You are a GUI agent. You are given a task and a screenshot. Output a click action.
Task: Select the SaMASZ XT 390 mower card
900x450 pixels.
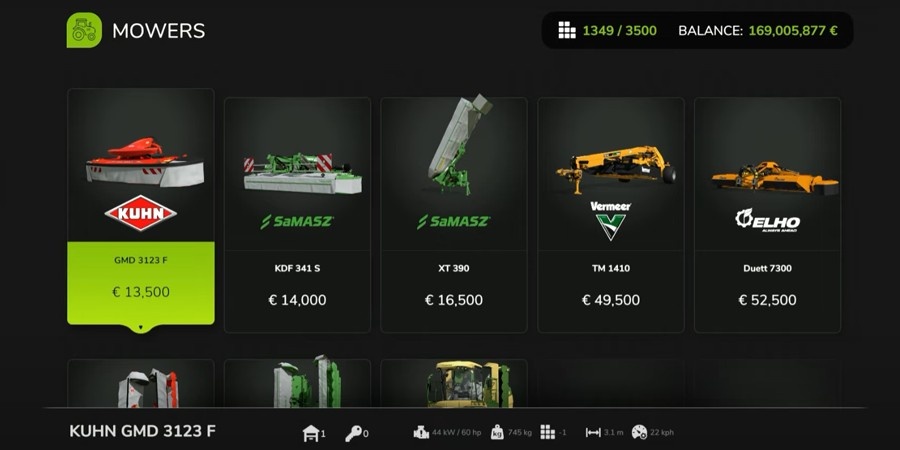tap(454, 215)
